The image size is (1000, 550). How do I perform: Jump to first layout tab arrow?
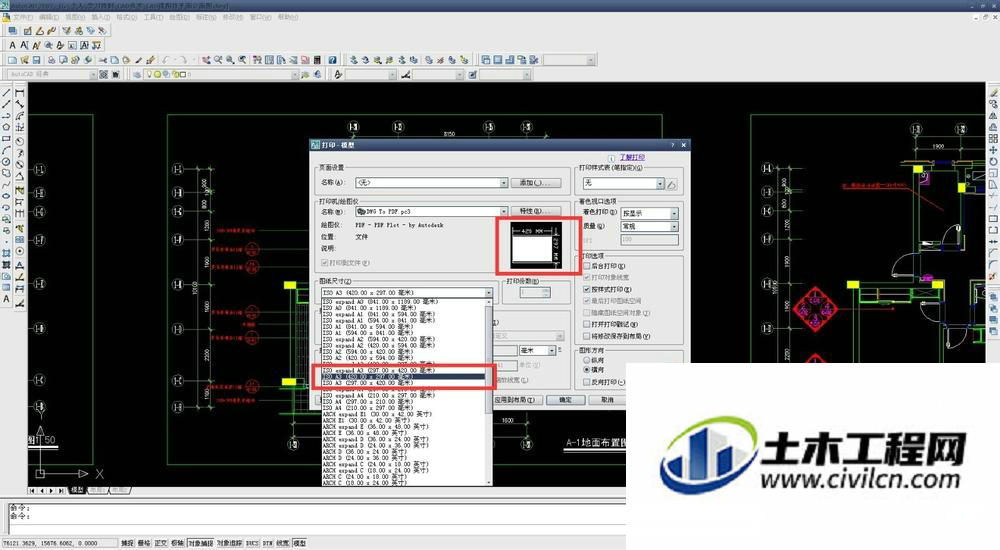tap(33, 491)
